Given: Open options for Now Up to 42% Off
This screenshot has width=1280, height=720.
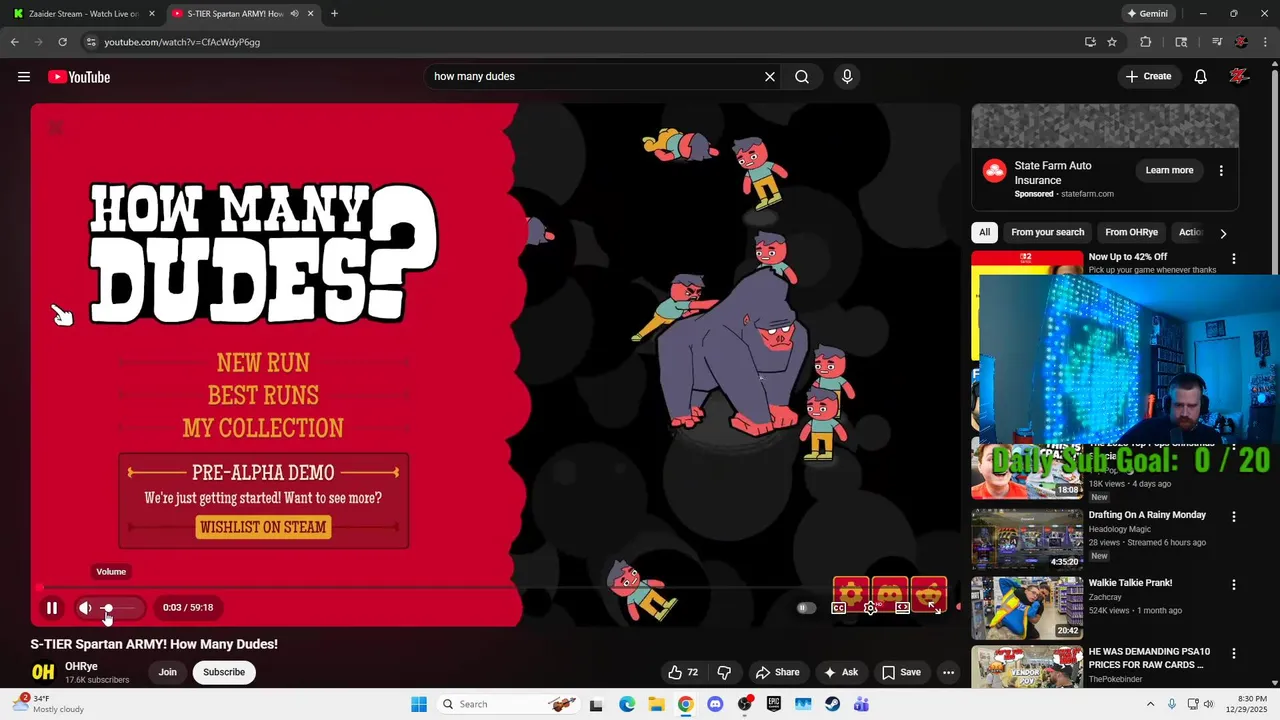Looking at the screenshot, I should click(1233, 258).
